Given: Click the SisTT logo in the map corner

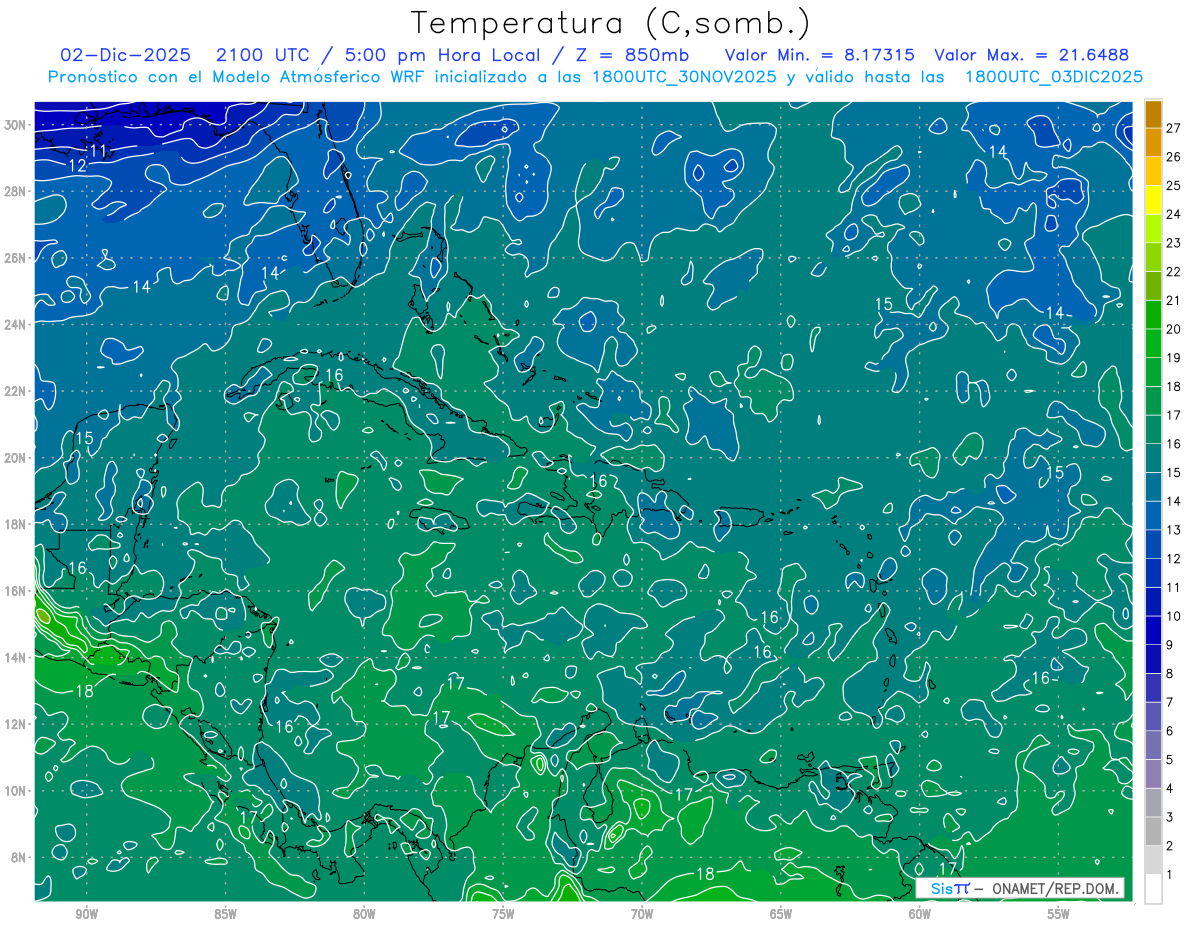Looking at the screenshot, I should click(x=950, y=889).
